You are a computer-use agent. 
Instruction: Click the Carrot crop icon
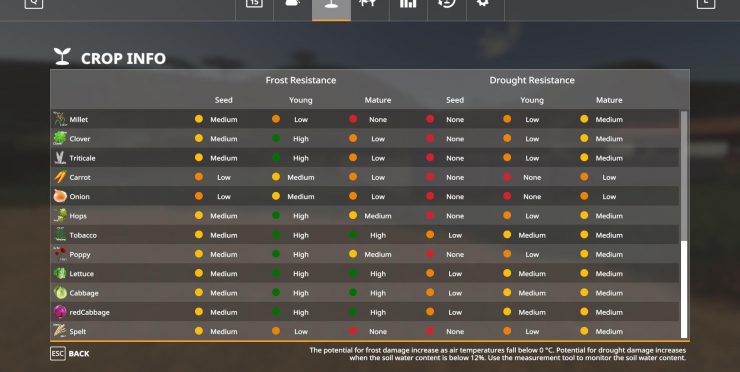[59, 177]
